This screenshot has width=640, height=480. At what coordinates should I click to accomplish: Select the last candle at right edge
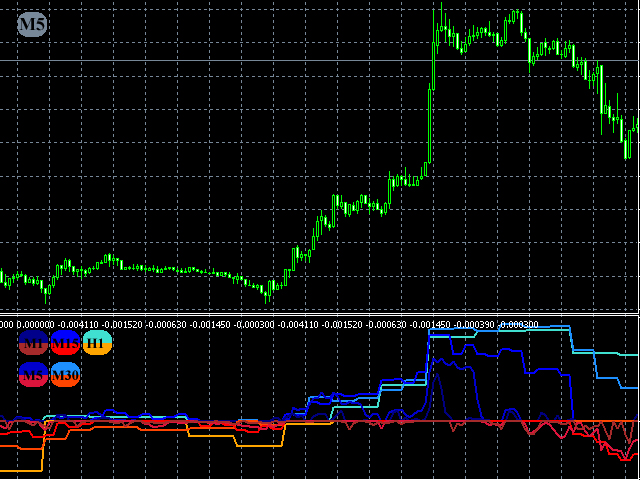coord(638,124)
